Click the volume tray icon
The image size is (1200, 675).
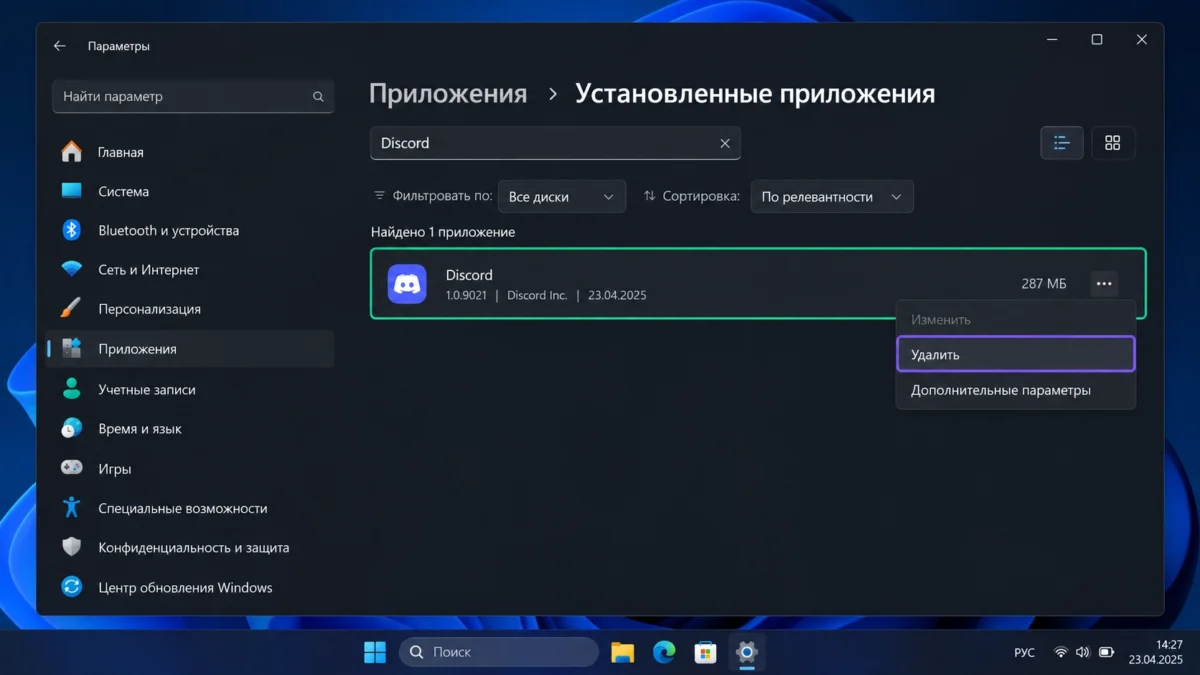1082,652
